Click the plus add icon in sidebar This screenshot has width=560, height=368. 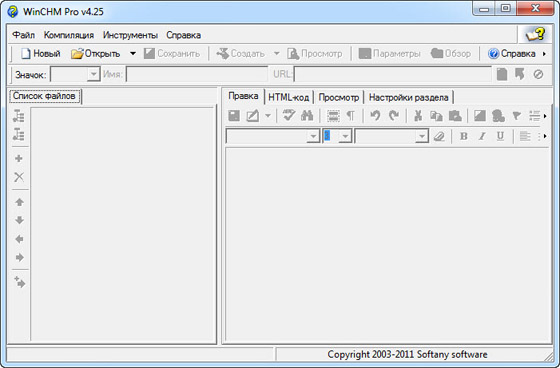pos(19,158)
